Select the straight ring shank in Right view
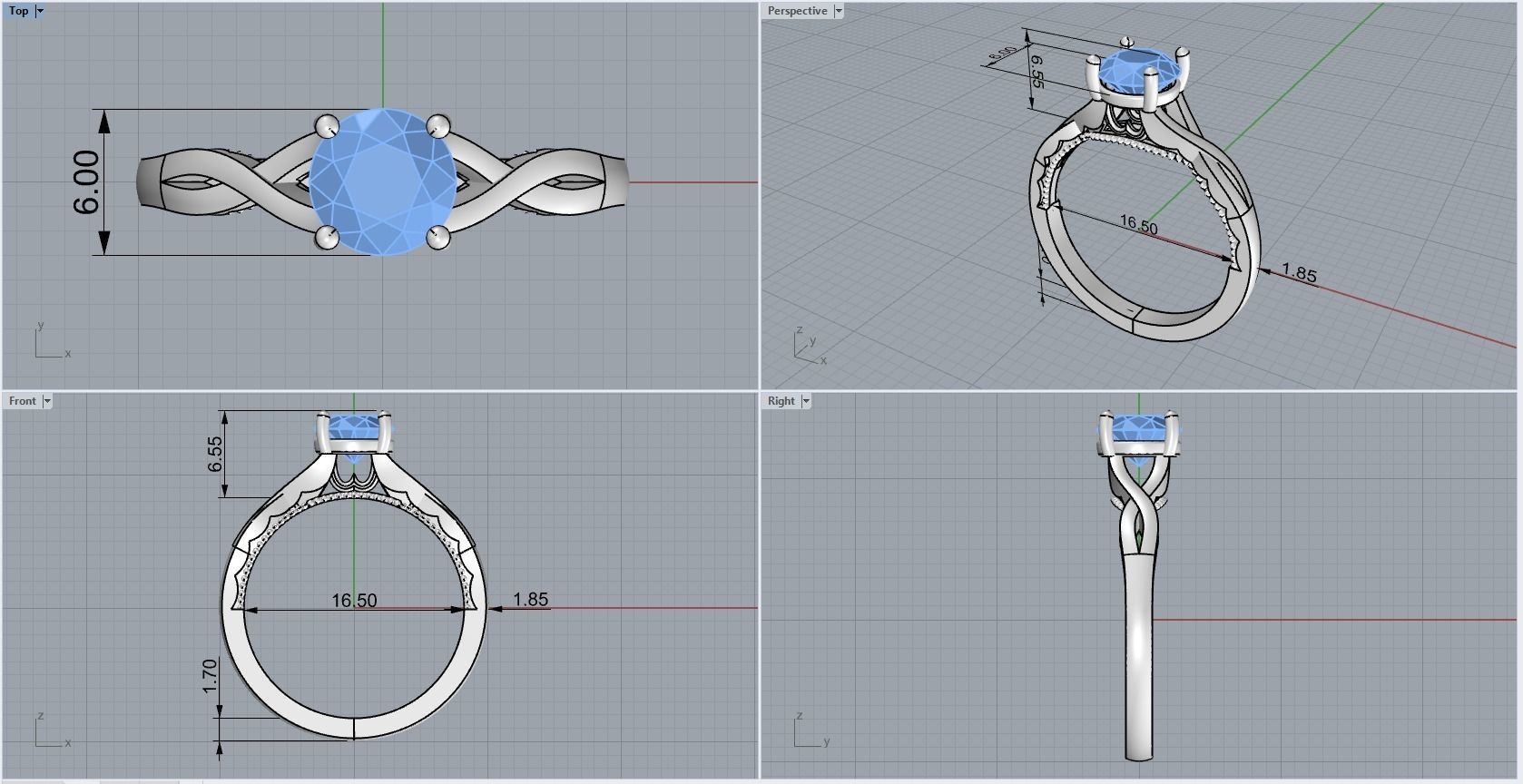 (1138, 658)
